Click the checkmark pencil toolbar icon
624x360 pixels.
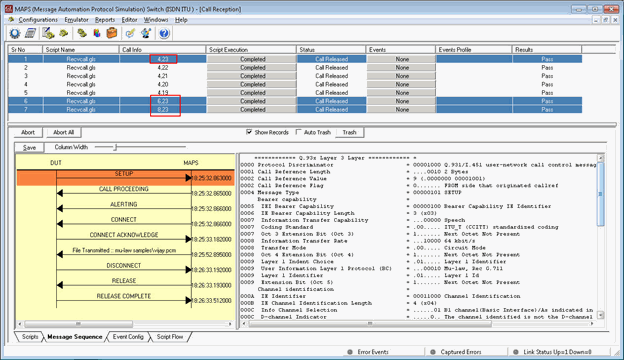point(130,33)
